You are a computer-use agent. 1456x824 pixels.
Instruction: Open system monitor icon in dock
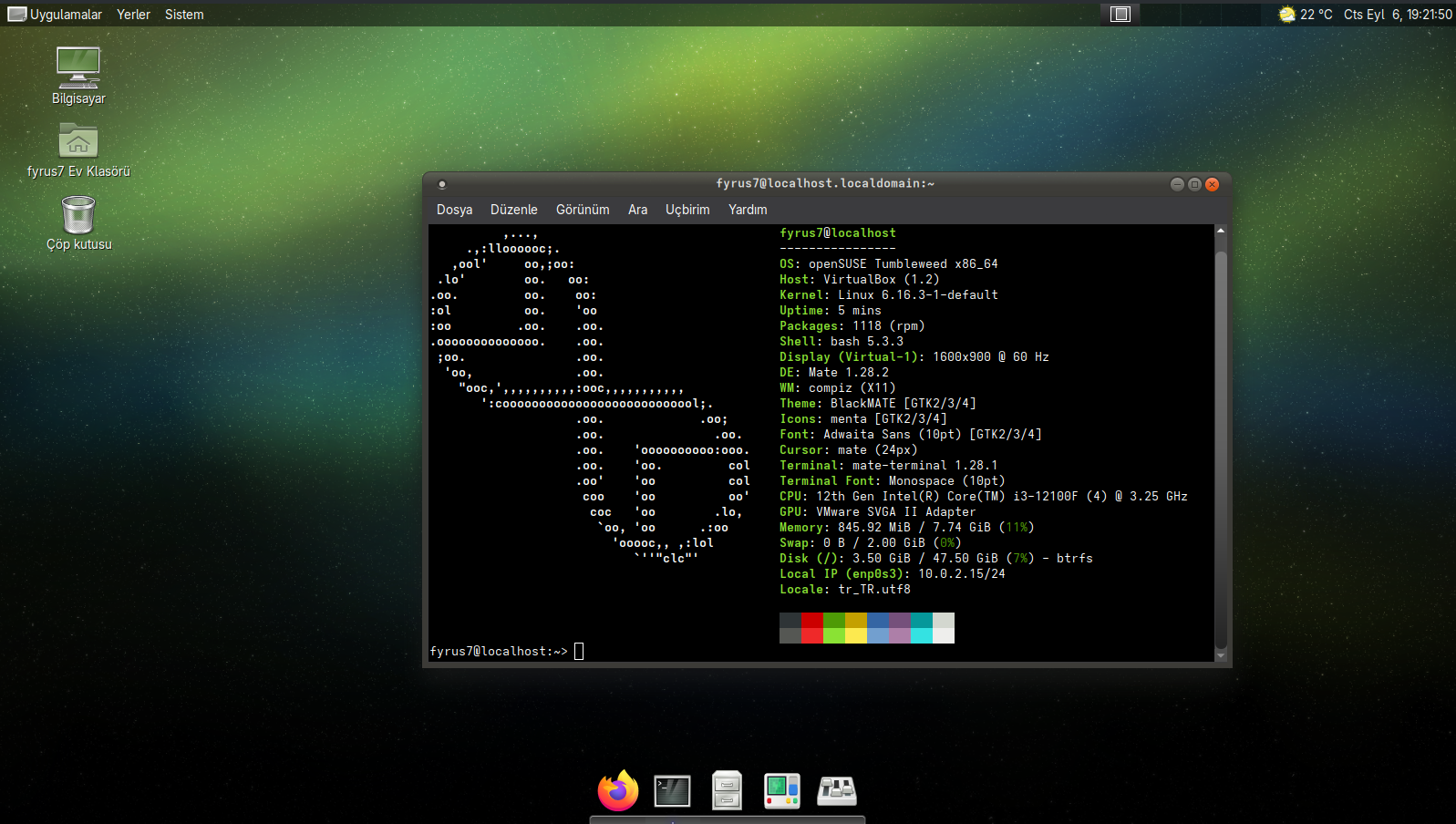pyautogui.click(x=782, y=790)
